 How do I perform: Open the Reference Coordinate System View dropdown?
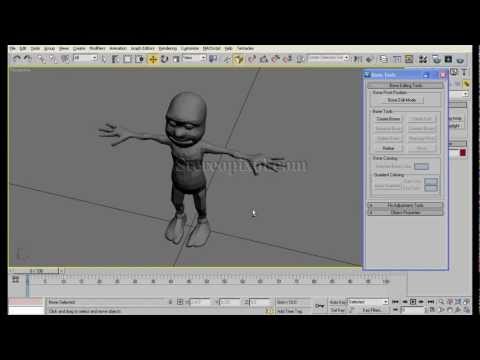point(194,58)
